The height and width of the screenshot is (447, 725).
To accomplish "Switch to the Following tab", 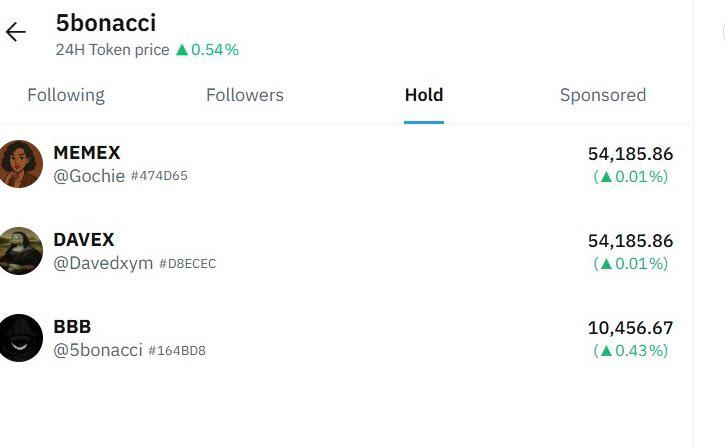I will pyautogui.click(x=66, y=95).
